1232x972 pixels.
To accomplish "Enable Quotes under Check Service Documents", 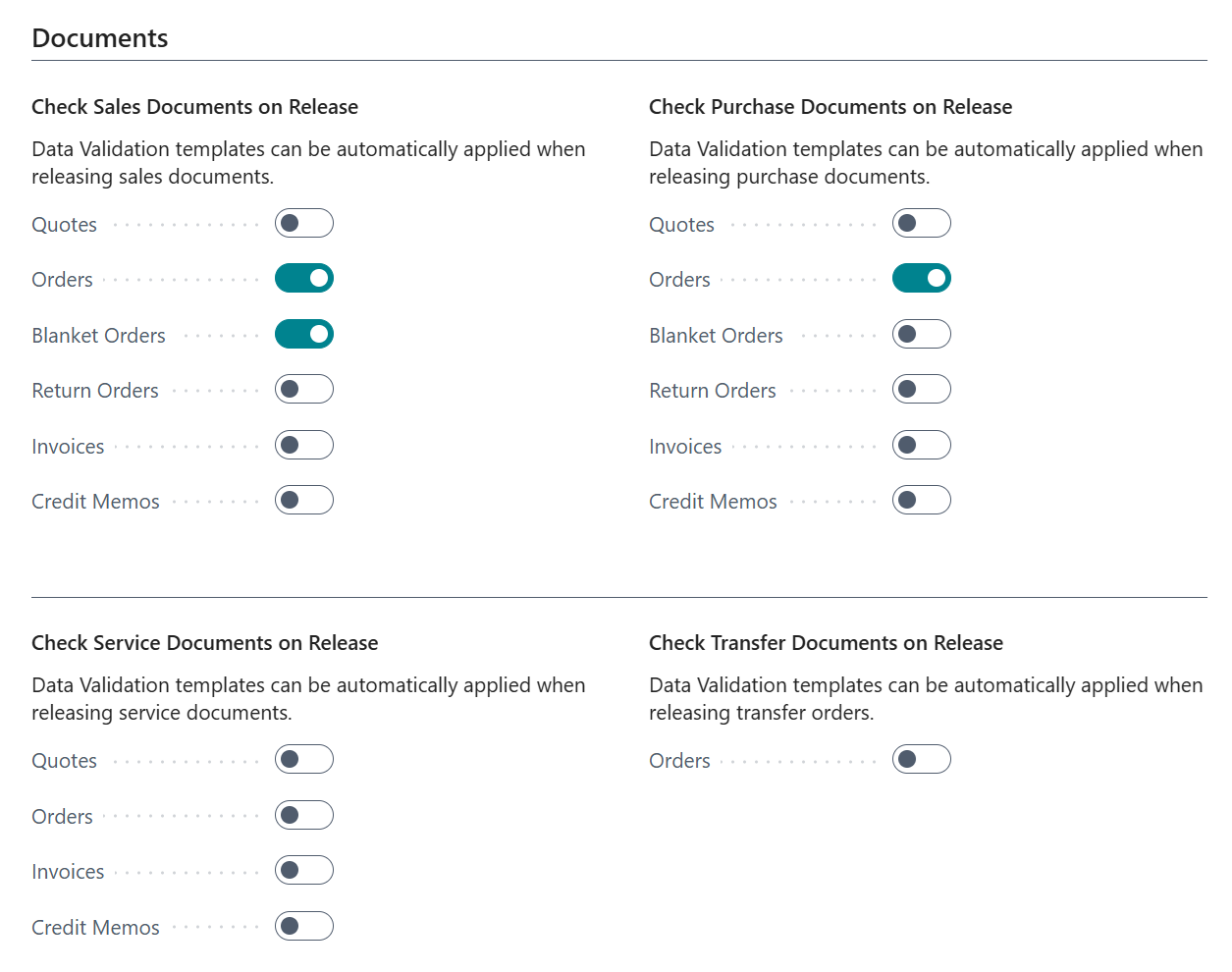I will pyautogui.click(x=304, y=759).
